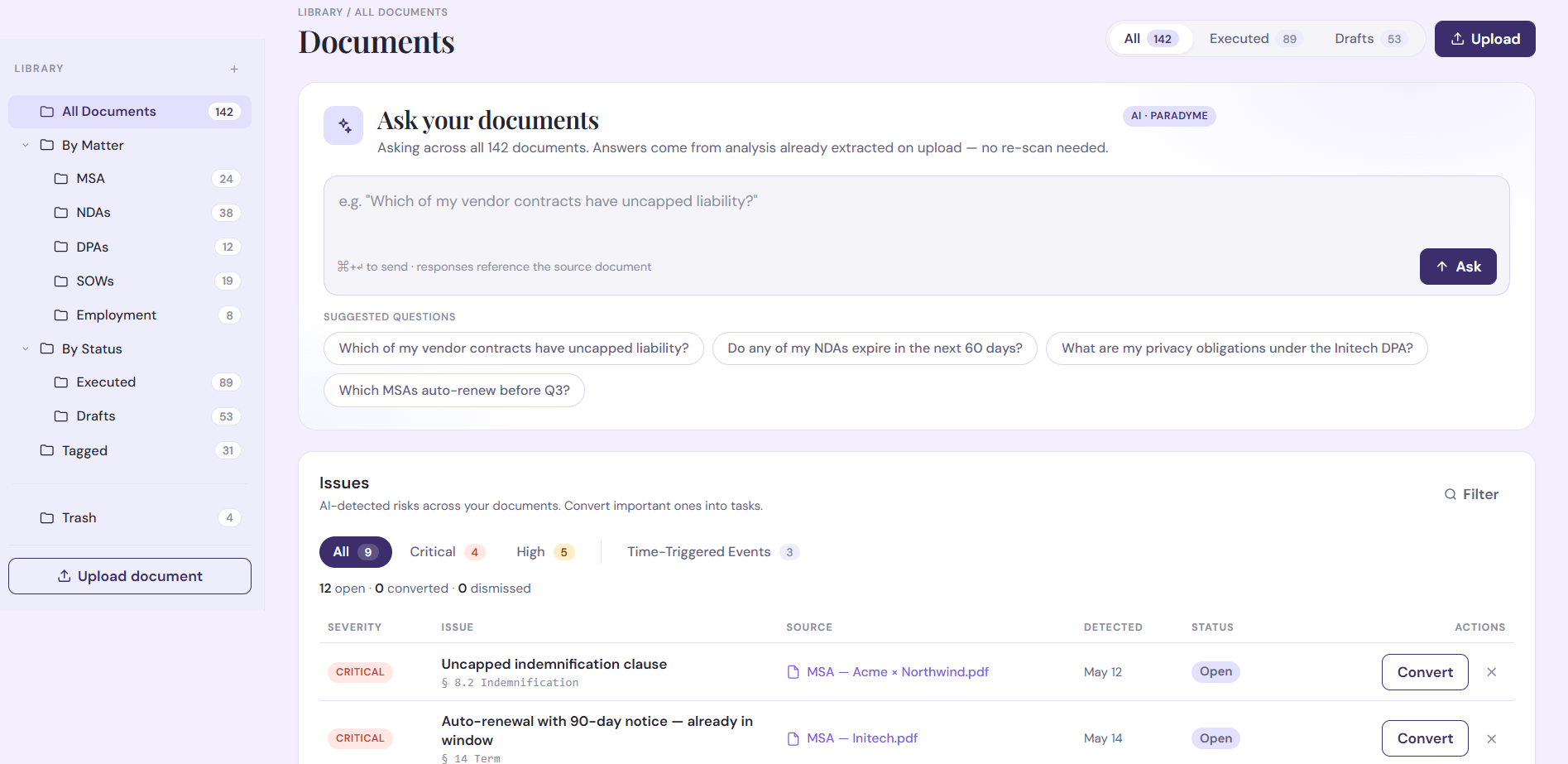Switch to the Drafts 53 header tab
This screenshot has width=1568, height=764.
click(x=1370, y=39)
